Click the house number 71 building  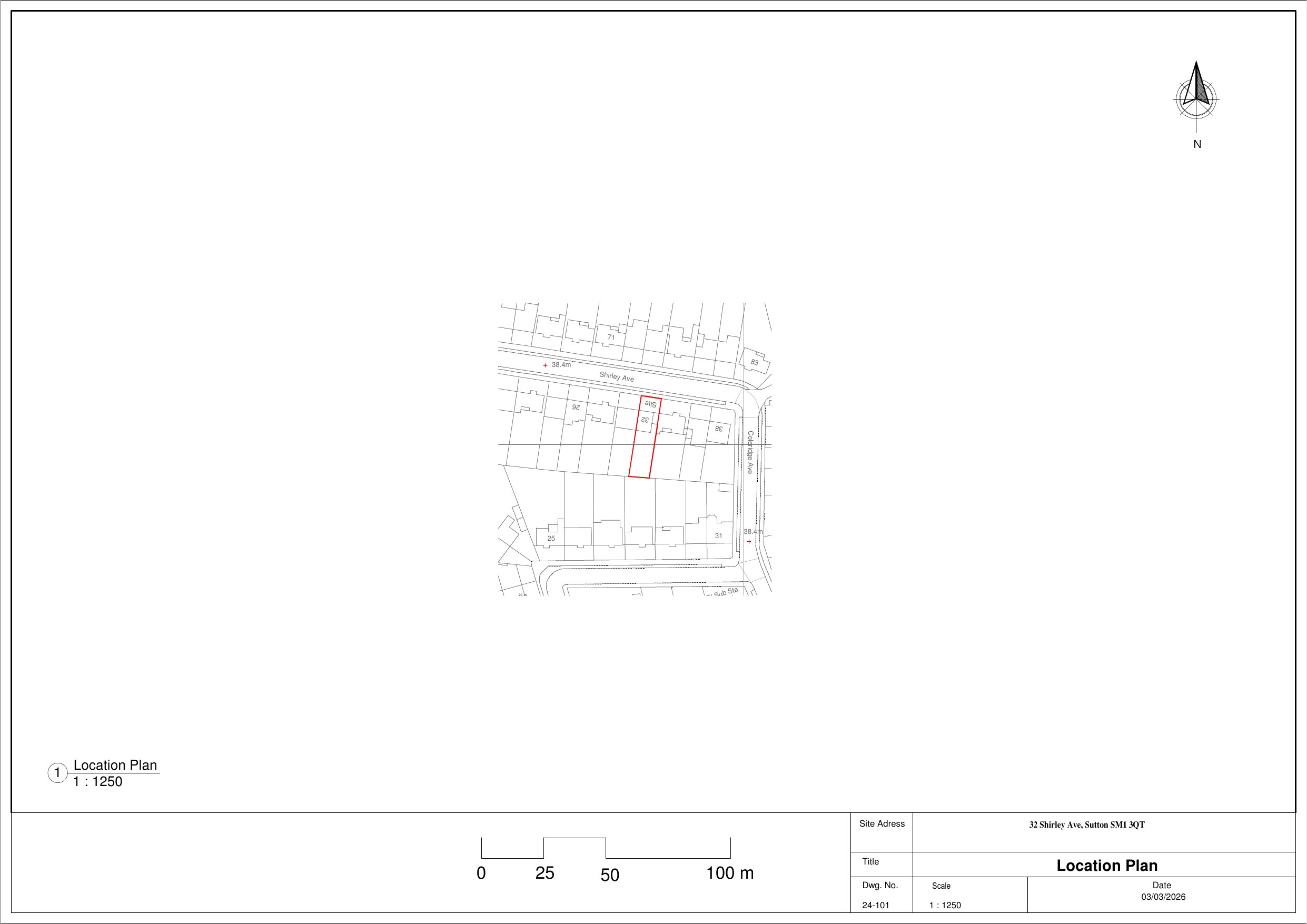[611, 337]
